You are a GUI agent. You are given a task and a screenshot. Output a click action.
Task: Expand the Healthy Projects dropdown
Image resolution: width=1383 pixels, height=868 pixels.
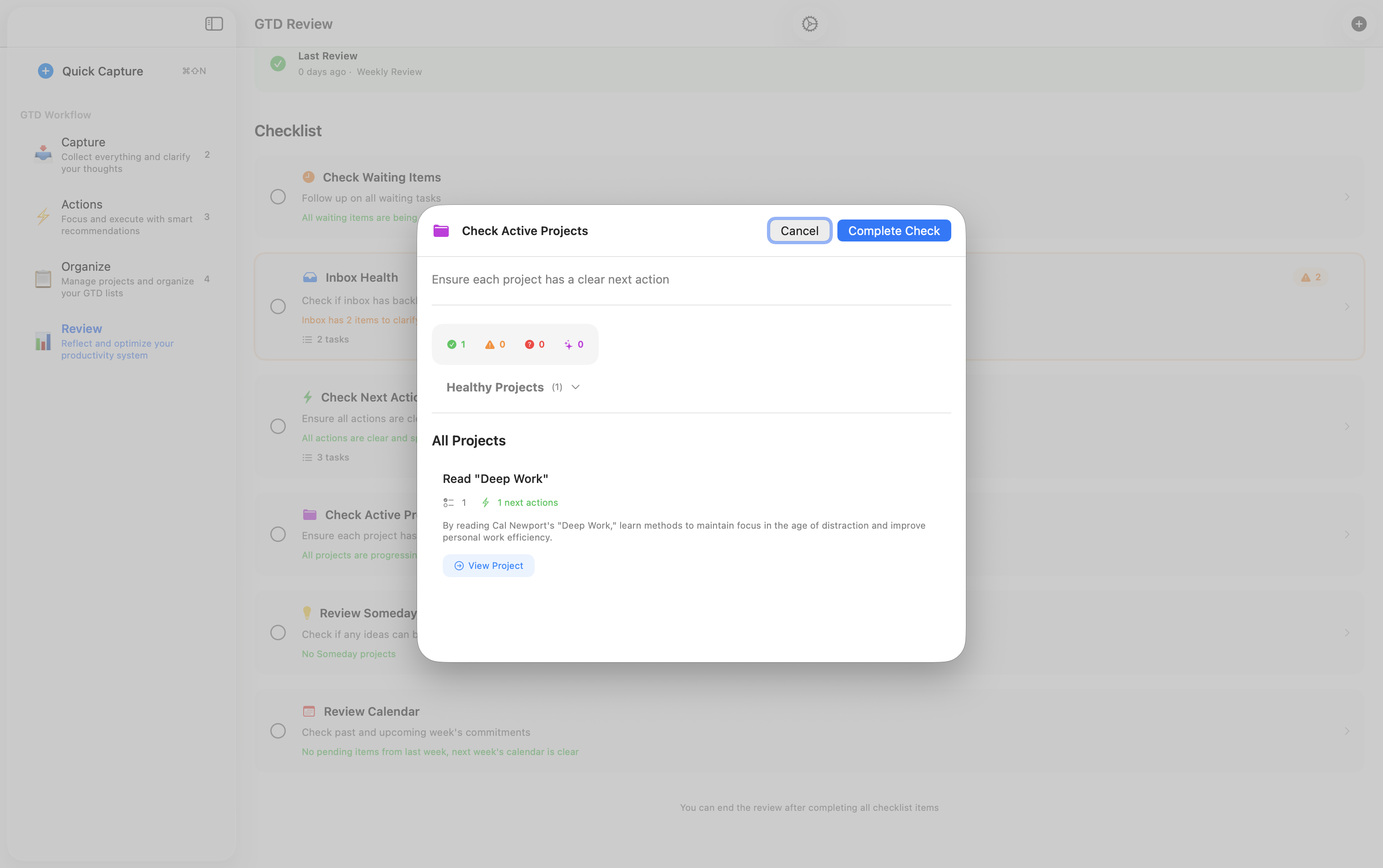[x=575, y=387]
